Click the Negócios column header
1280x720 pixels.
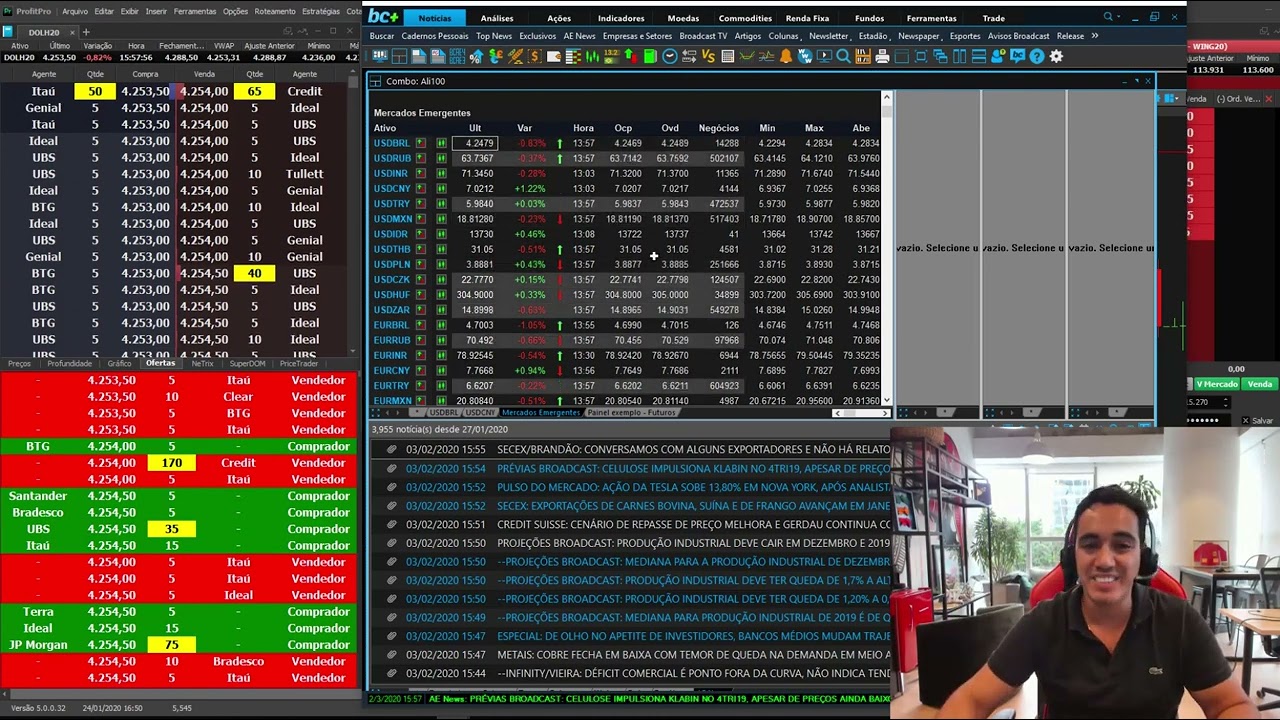pyautogui.click(x=718, y=128)
